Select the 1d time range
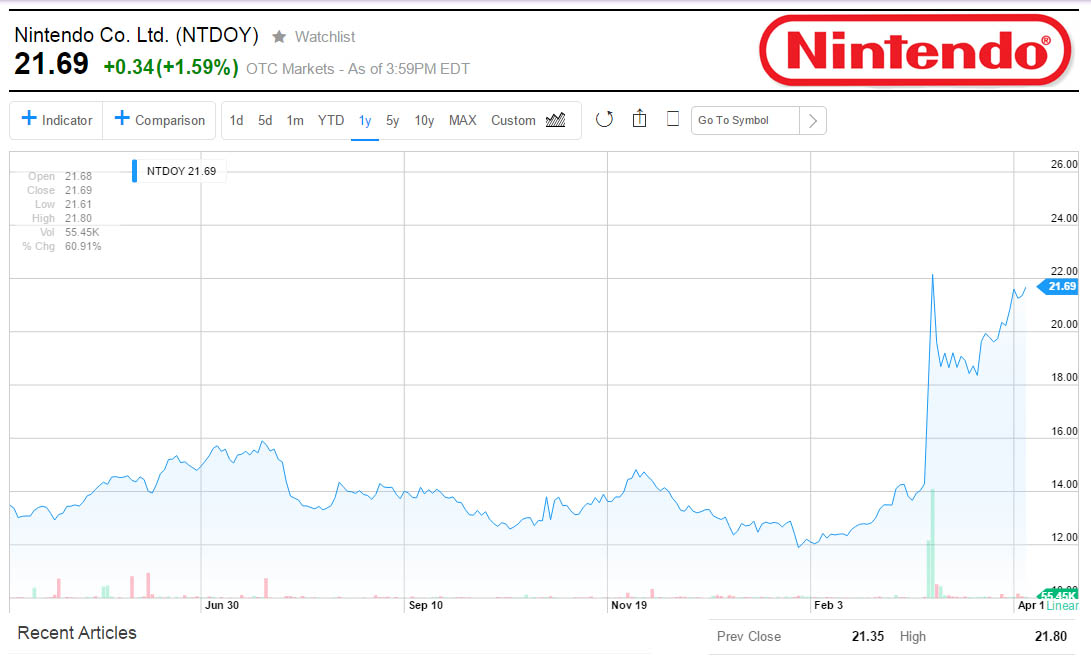This screenshot has height=656, width=1091. 237,120
